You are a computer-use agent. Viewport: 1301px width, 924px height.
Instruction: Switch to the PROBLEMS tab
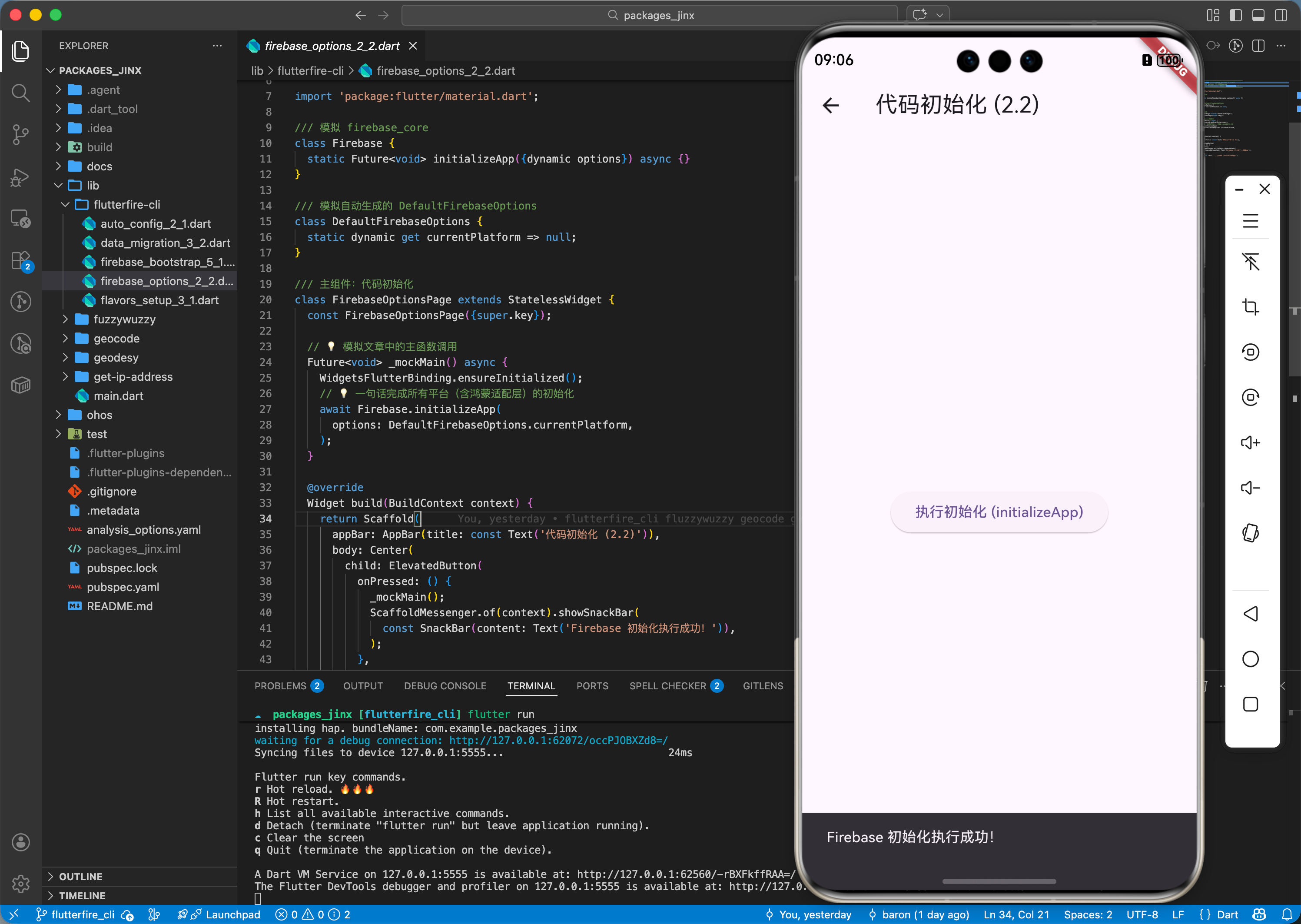tap(280, 685)
